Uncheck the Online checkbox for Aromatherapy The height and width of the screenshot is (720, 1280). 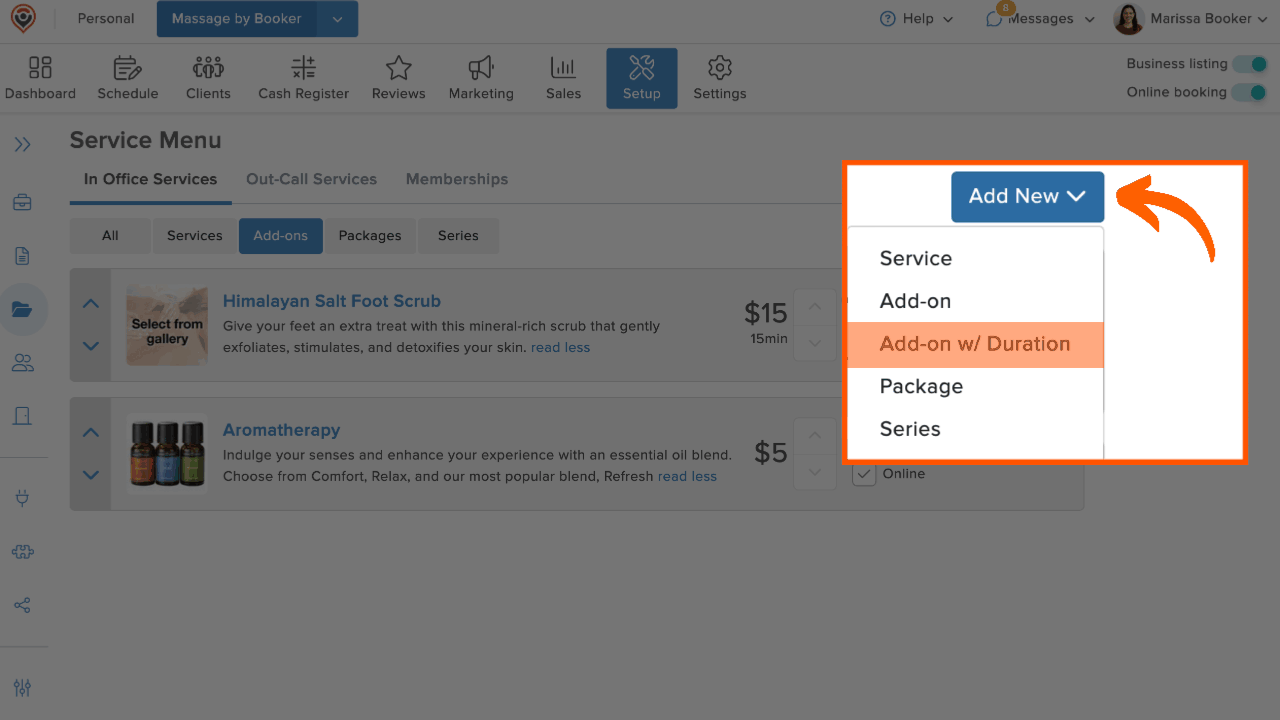click(x=864, y=473)
